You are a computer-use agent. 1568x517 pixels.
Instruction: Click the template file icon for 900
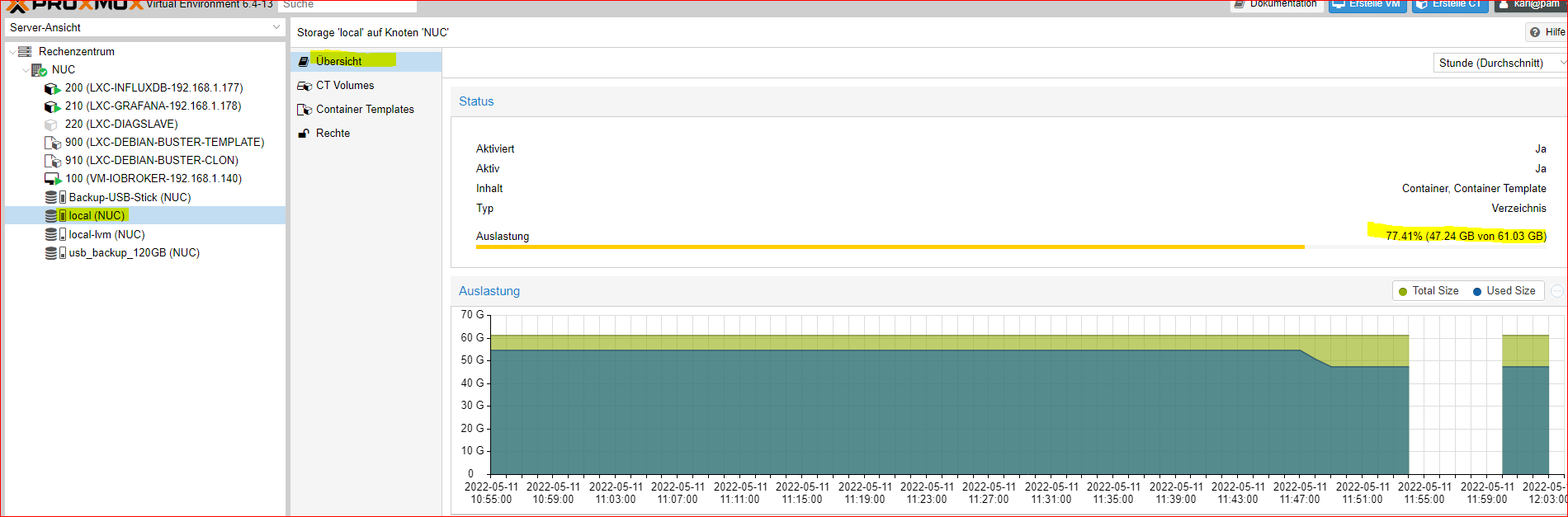point(52,142)
